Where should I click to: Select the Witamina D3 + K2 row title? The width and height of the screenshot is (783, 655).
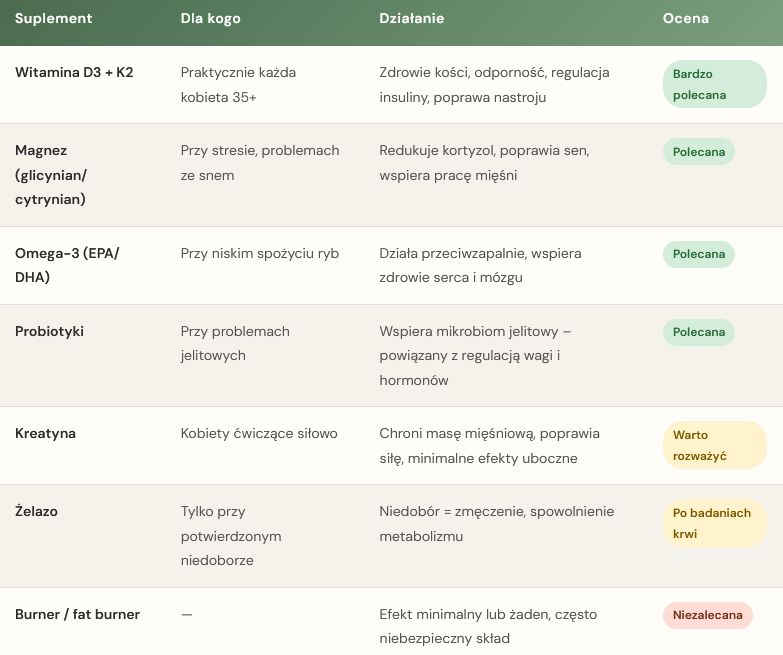coord(76,73)
